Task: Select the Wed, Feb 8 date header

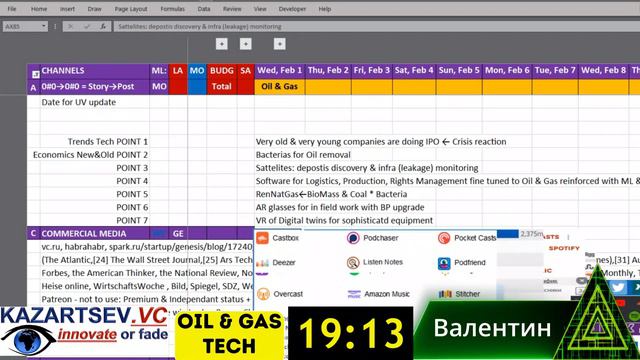Action: pos(603,70)
